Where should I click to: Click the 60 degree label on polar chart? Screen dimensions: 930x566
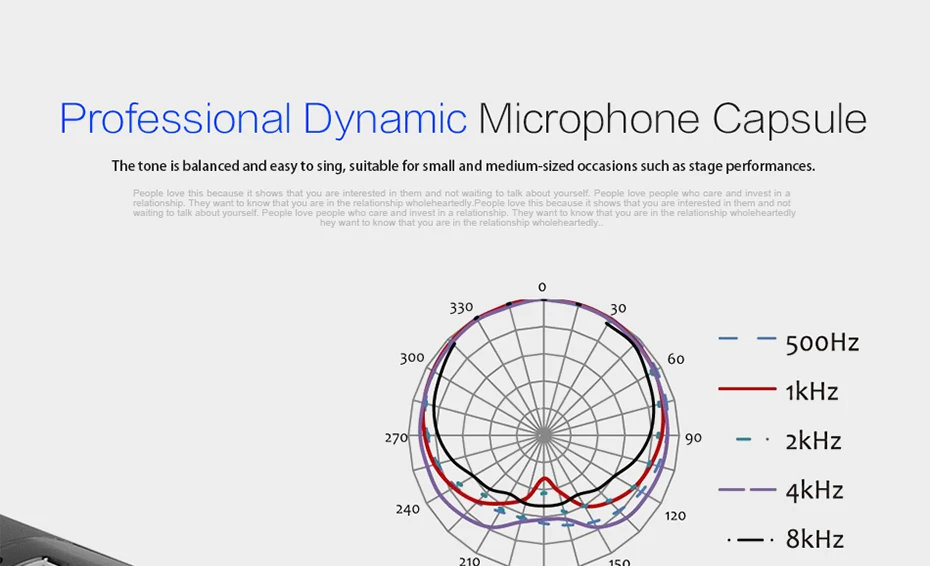(676, 359)
